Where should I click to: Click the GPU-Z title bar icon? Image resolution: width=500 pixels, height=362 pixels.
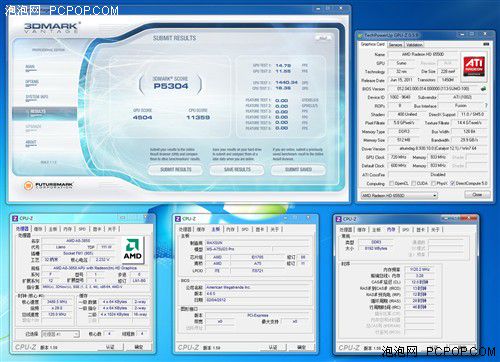click(360, 35)
